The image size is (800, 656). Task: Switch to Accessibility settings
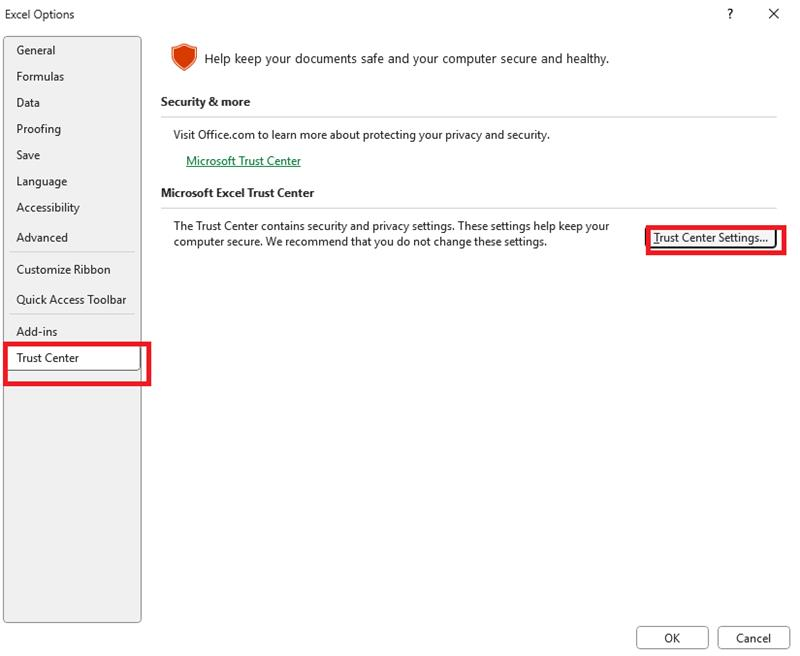pos(72,208)
